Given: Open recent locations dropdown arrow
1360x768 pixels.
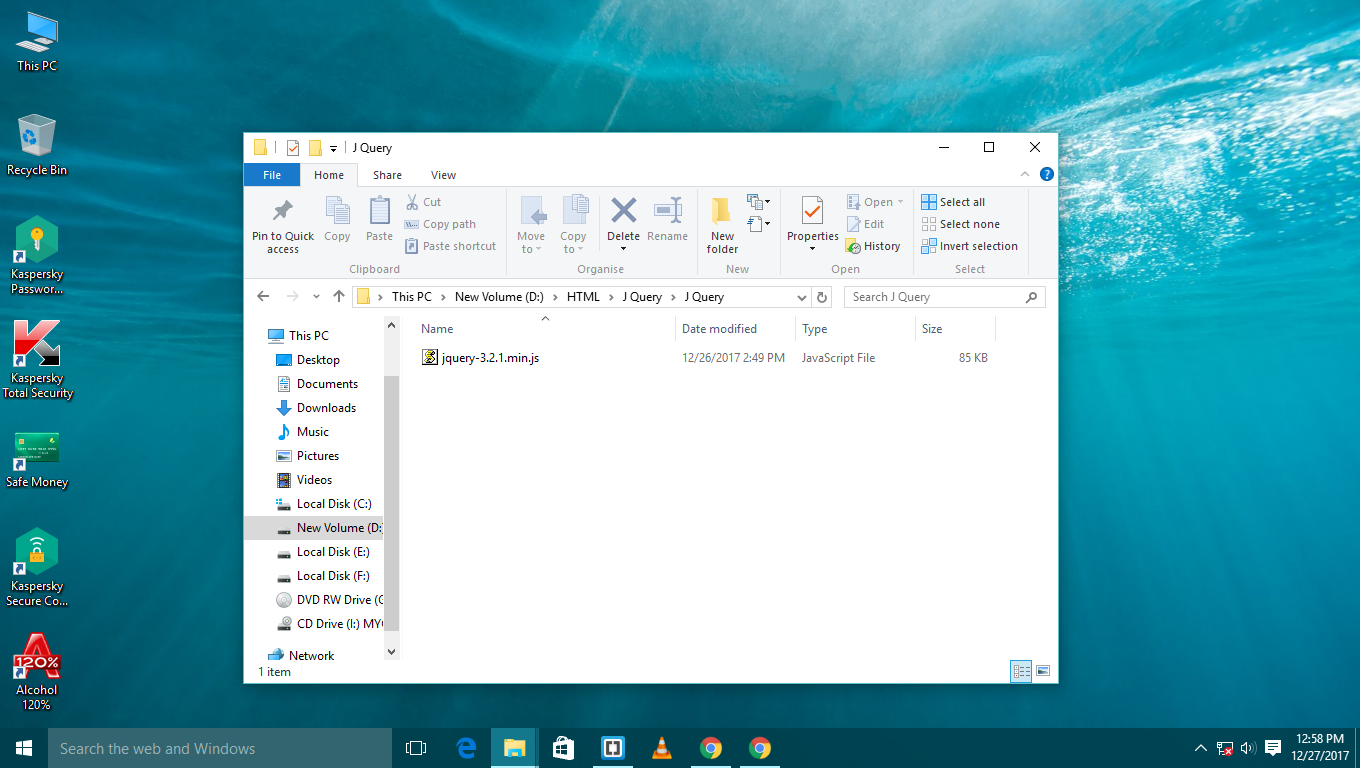Looking at the screenshot, I should tap(316, 297).
